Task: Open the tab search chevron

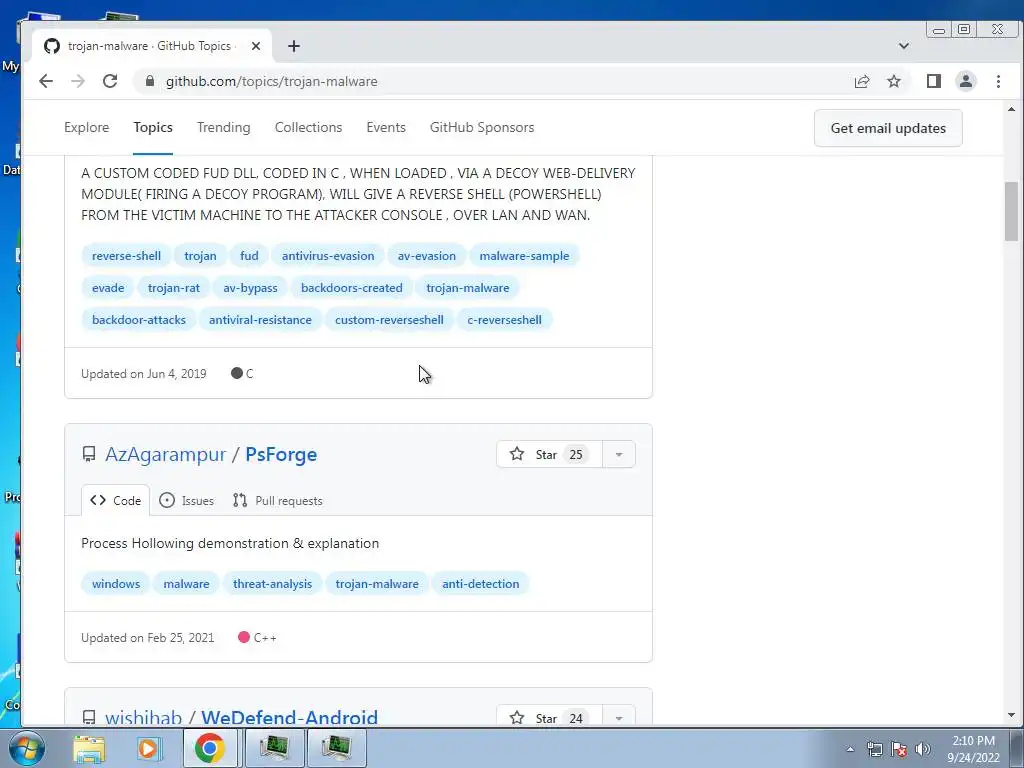Action: pos(904,46)
